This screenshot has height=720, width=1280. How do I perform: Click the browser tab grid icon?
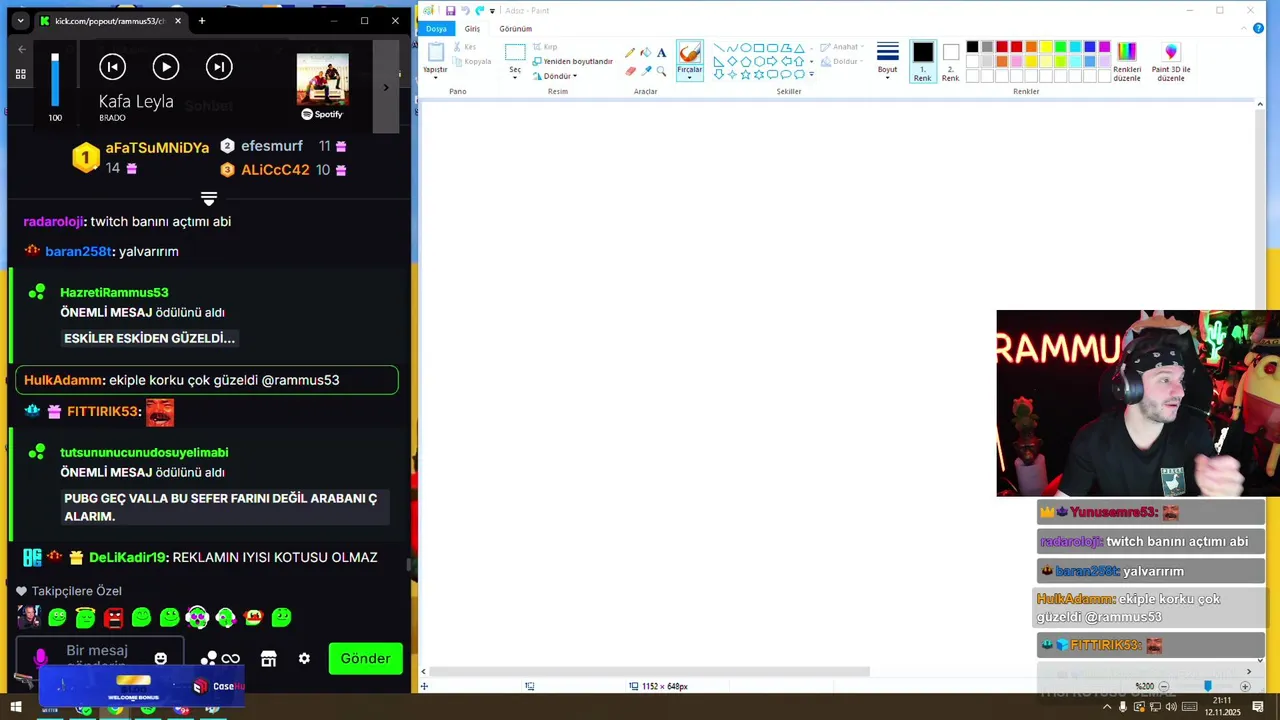(20, 74)
